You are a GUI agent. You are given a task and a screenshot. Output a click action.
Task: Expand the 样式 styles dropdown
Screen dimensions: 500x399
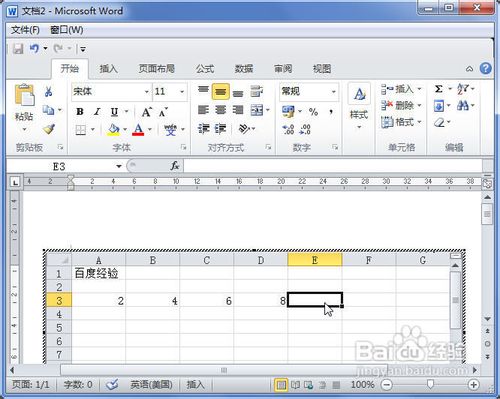click(x=359, y=127)
